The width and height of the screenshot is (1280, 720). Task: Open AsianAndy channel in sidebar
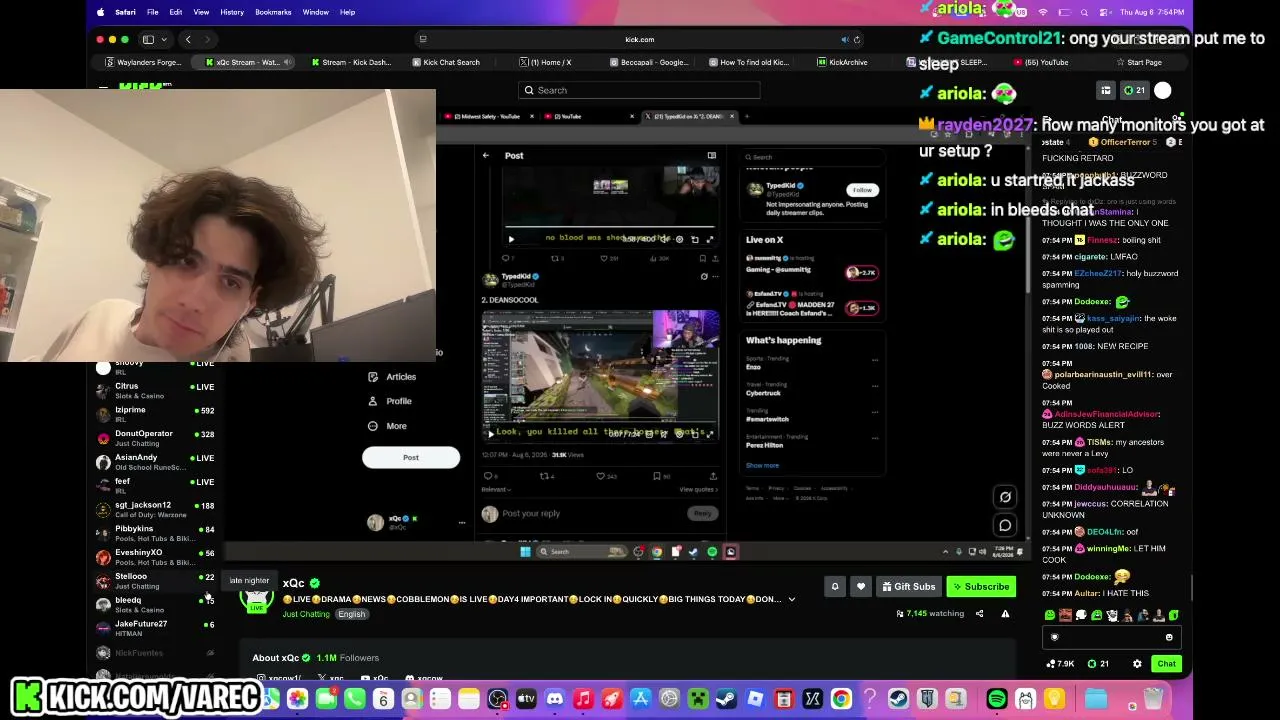click(155, 462)
